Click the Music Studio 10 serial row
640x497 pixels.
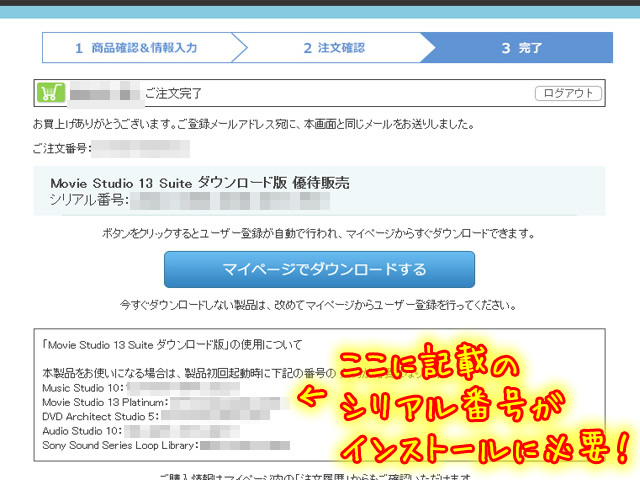(x=141, y=388)
